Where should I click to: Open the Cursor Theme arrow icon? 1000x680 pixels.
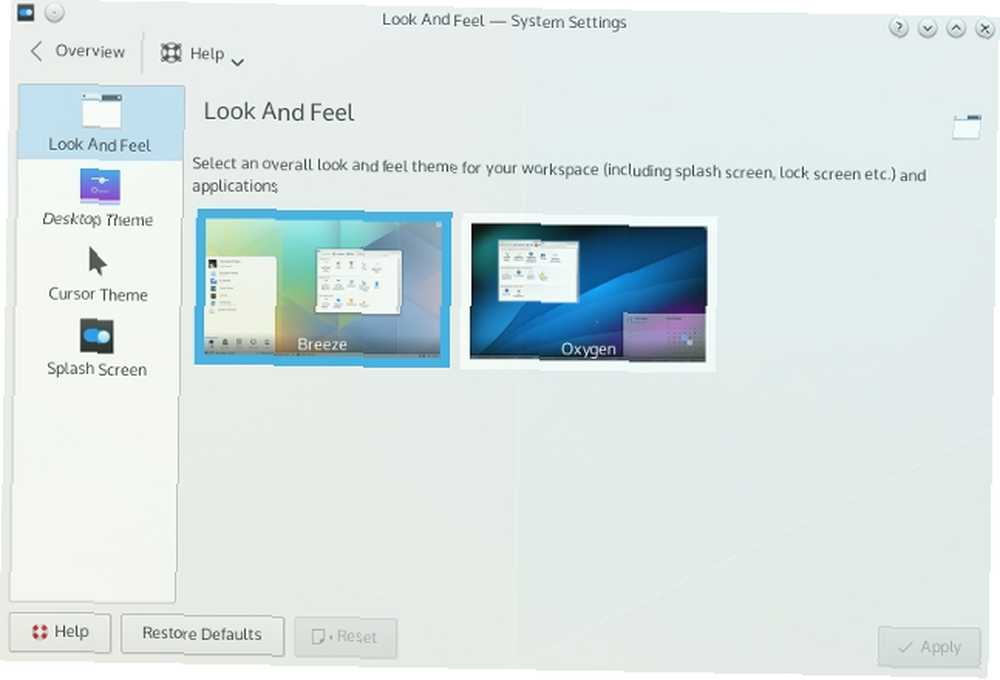[x=97, y=261]
